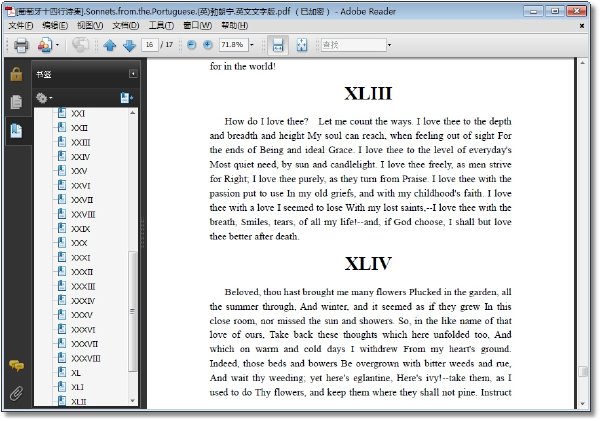This screenshot has height=421, width=600.
Task: Click bookmark list scroll up arrow
Action: point(132,113)
